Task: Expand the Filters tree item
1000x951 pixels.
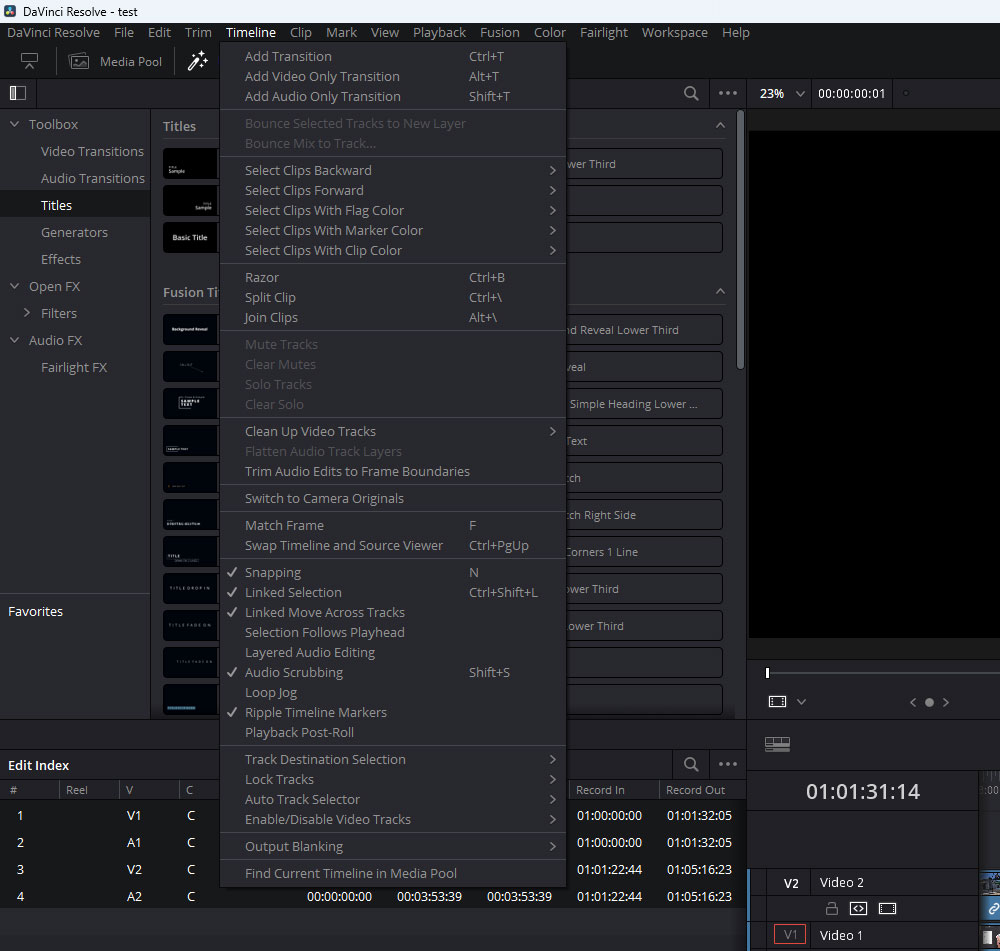Action: click(27, 313)
